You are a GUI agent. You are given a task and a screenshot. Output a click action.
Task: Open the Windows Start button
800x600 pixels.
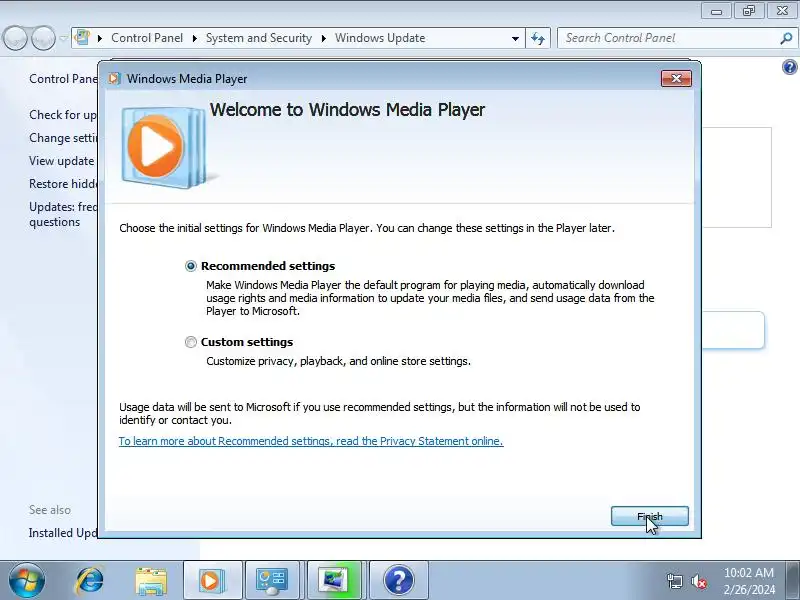[x=27, y=580]
